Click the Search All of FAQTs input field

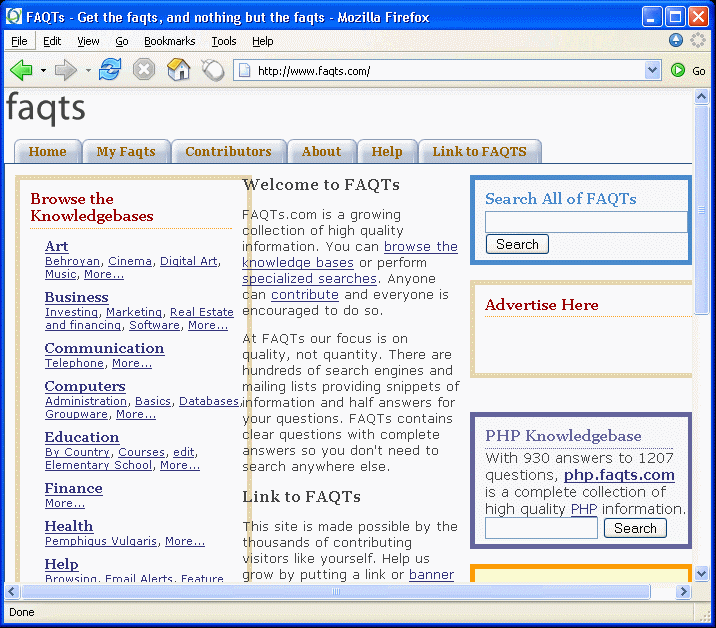point(586,222)
